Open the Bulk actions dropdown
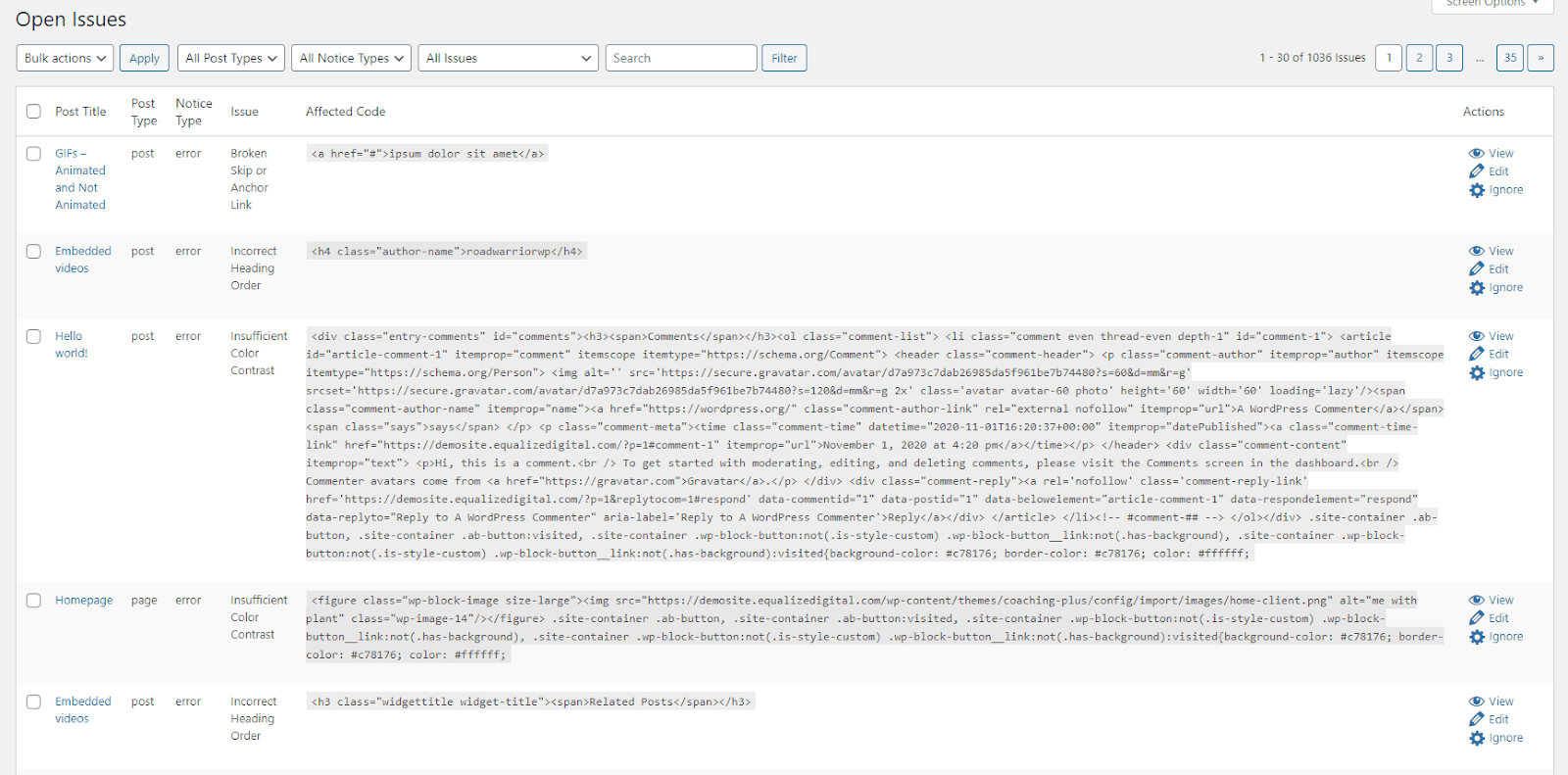The height and width of the screenshot is (775, 1568). click(x=65, y=58)
